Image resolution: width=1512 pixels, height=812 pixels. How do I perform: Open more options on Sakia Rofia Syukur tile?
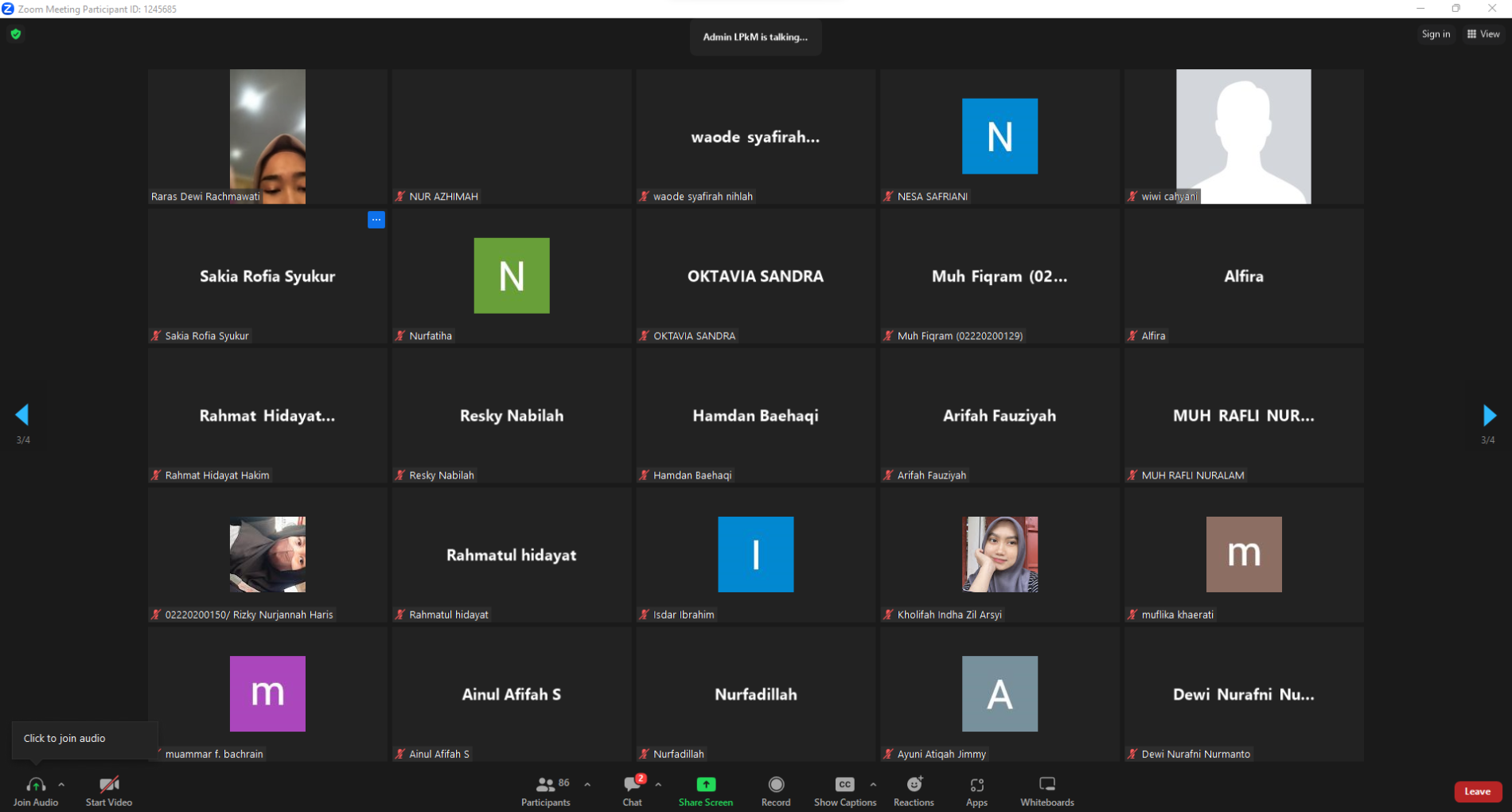pyautogui.click(x=376, y=220)
